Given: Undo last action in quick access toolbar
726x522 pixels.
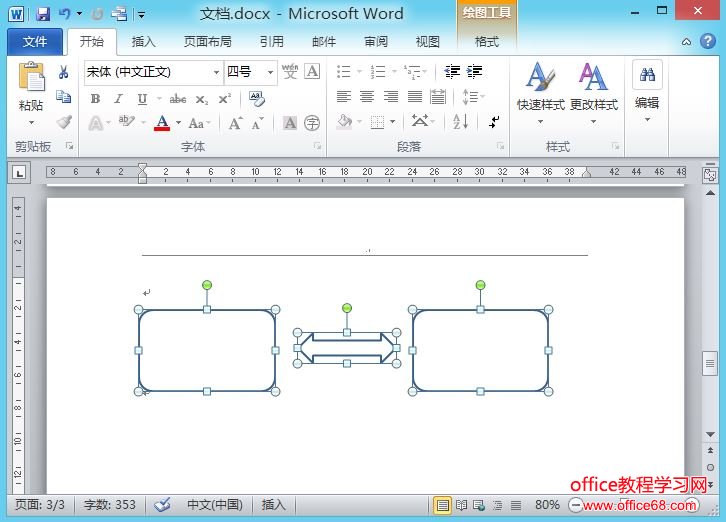Looking at the screenshot, I should 65,14.
